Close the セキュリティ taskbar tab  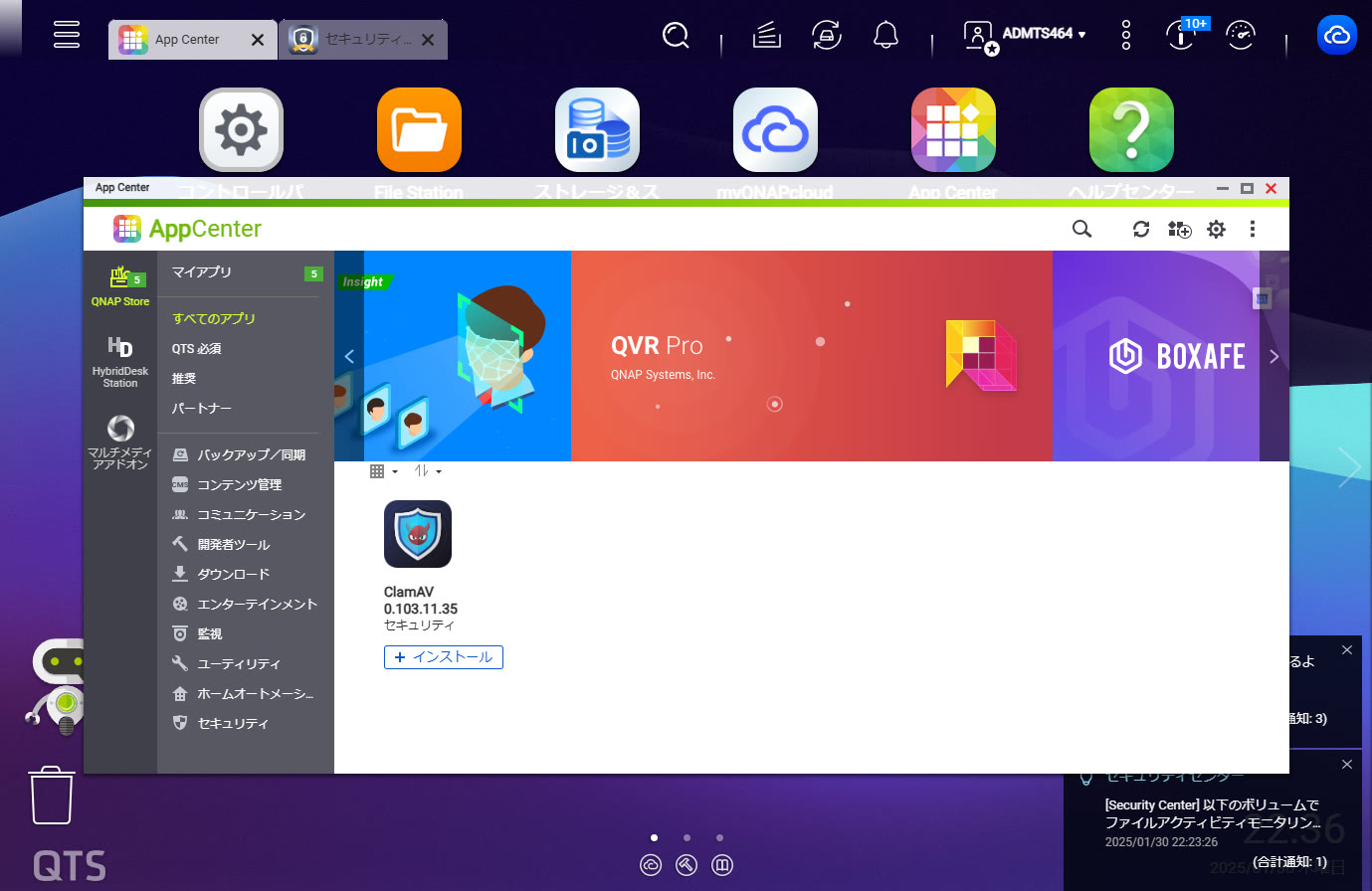tap(428, 40)
